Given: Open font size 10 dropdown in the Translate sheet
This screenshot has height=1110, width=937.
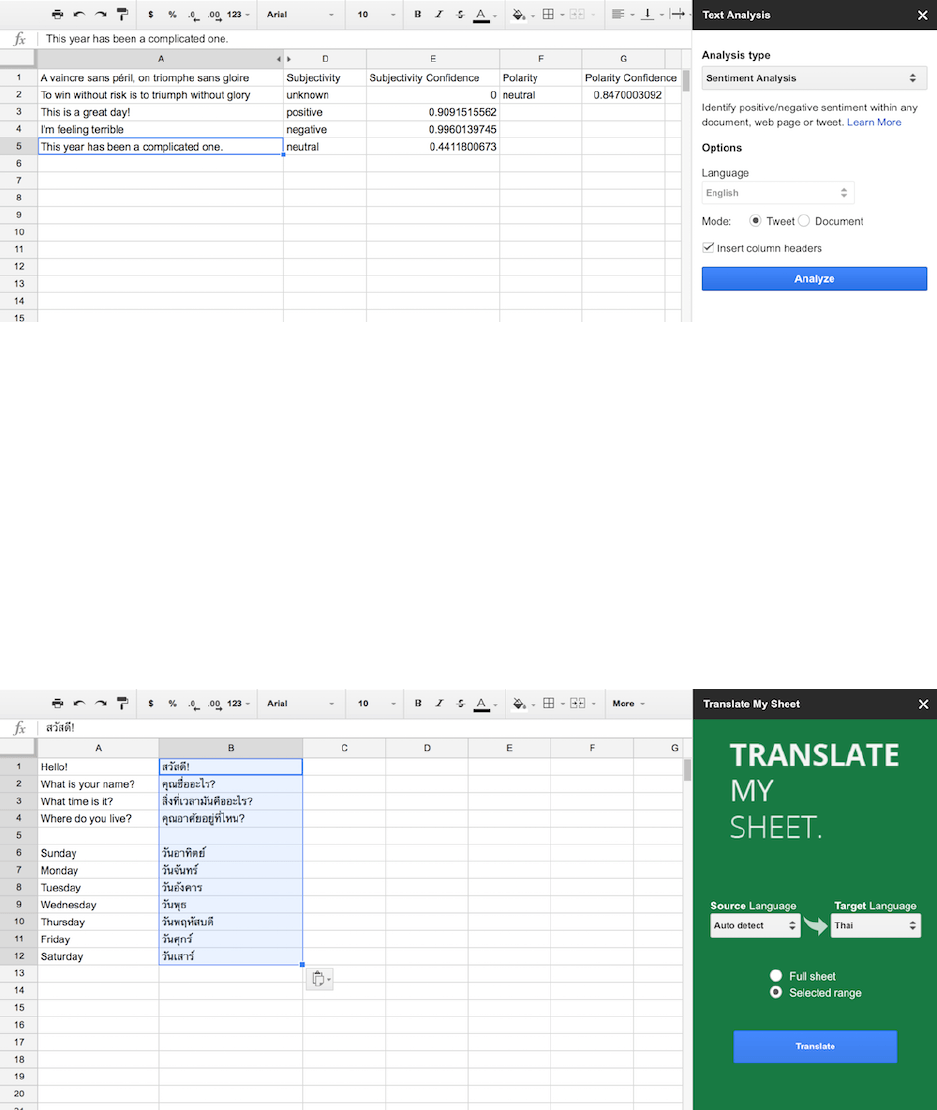Looking at the screenshot, I should coord(376,703).
